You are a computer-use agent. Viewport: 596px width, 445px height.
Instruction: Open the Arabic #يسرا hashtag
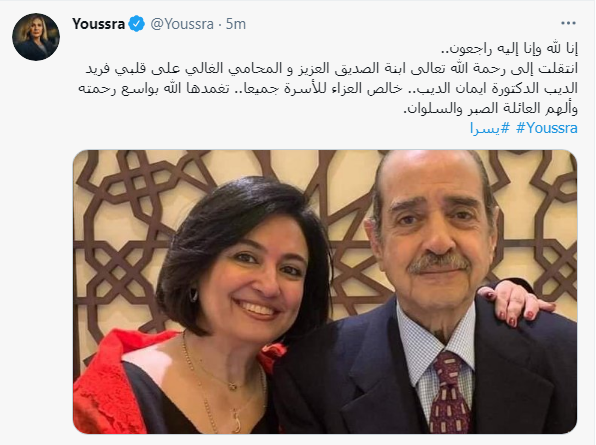(x=490, y=128)
